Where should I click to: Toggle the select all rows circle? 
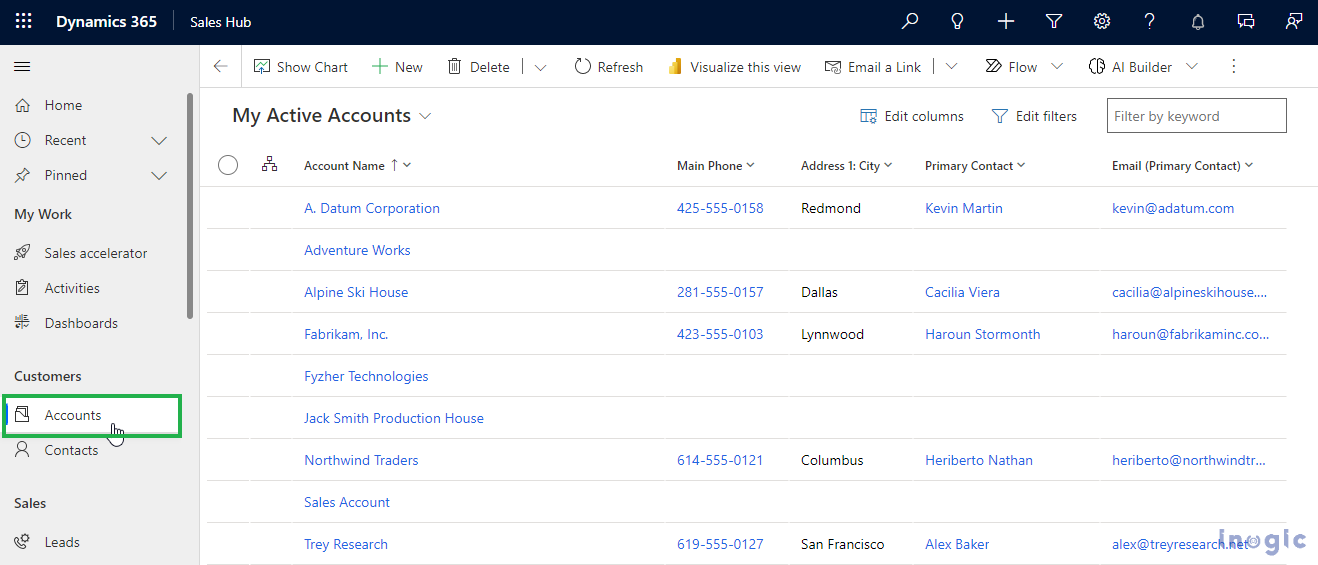(x=228, y=165)
